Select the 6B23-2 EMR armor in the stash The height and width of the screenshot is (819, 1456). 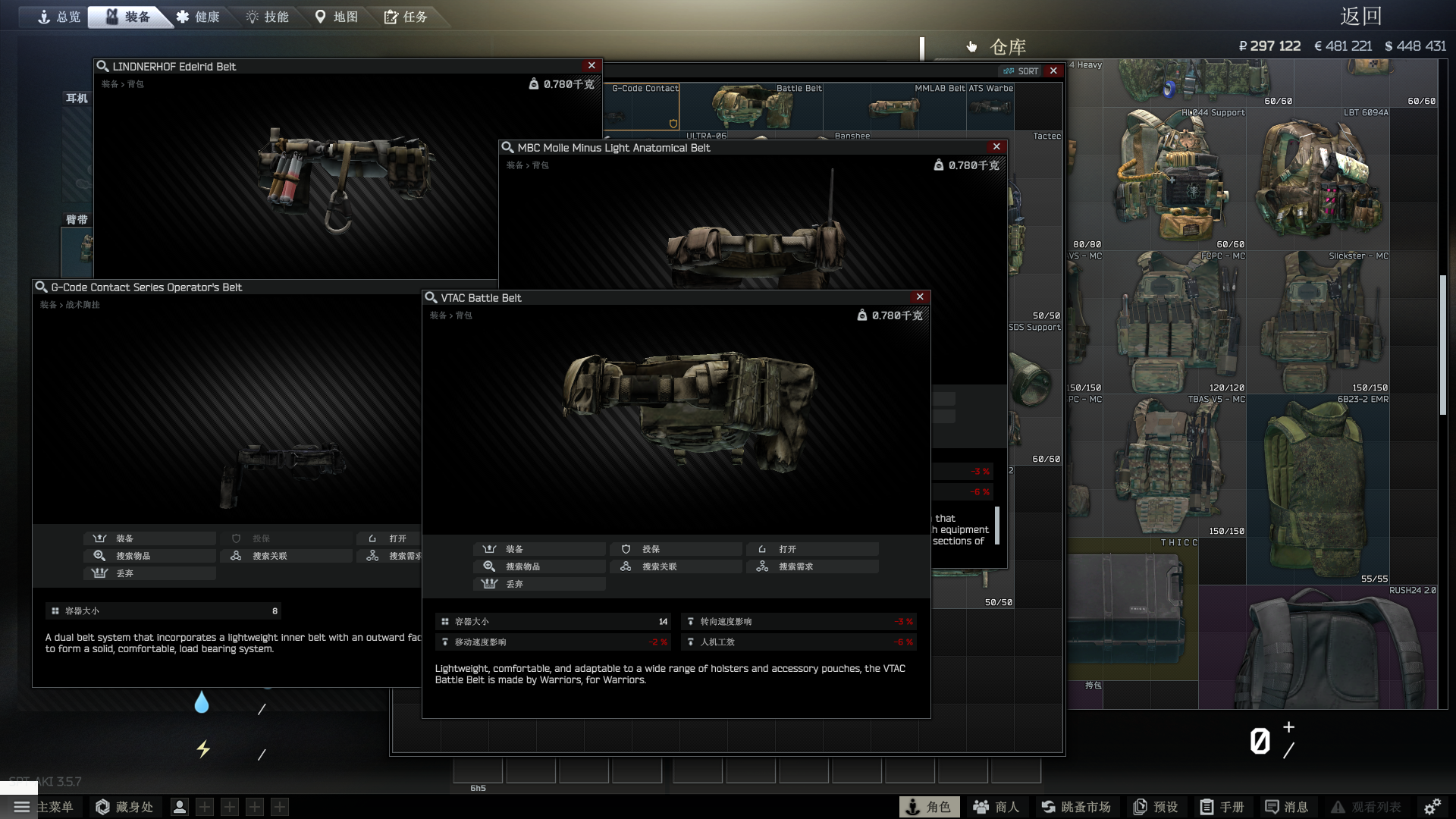coord(1318,489)
